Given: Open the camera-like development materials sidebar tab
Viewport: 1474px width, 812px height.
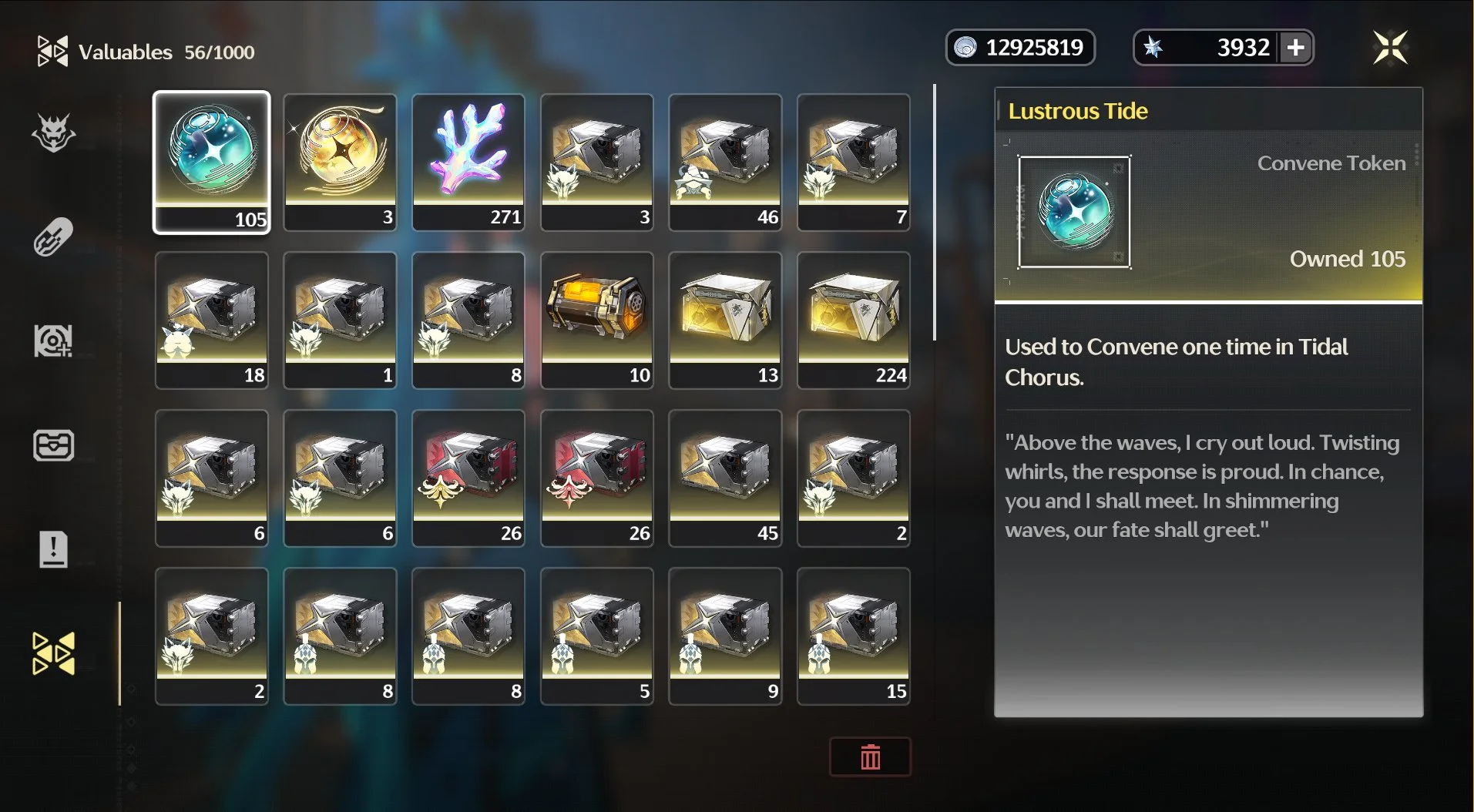Looking at the screenshot, I should [53, 341].
